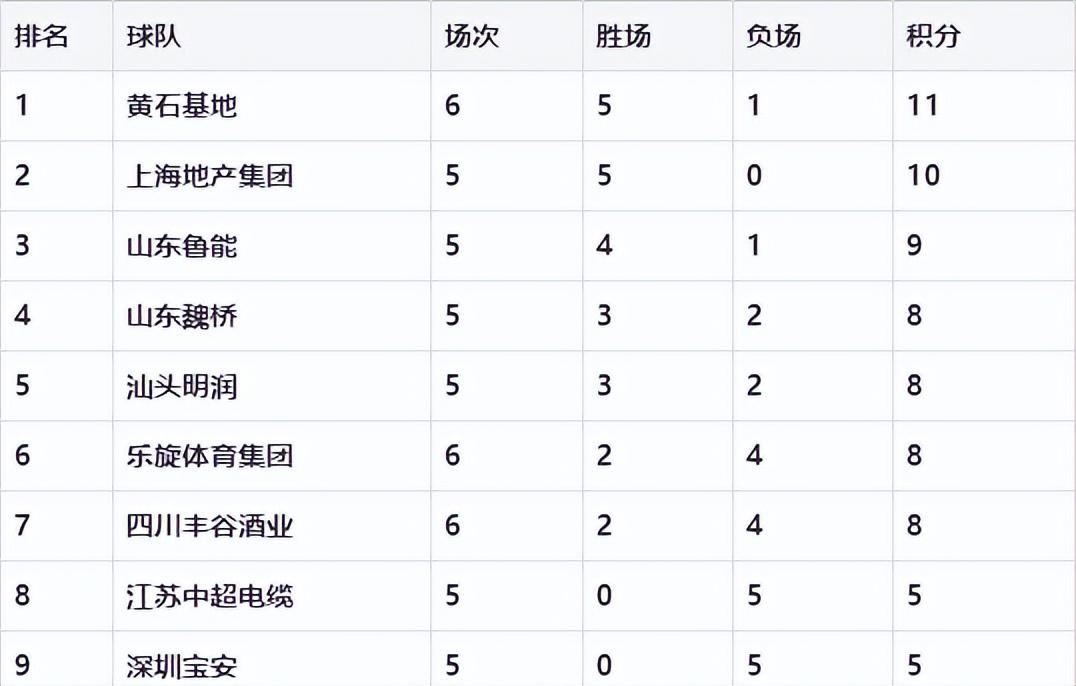Screen dimensions: 1076x686
Task: Click the rank number 1 cell
Action: point(22,106)
